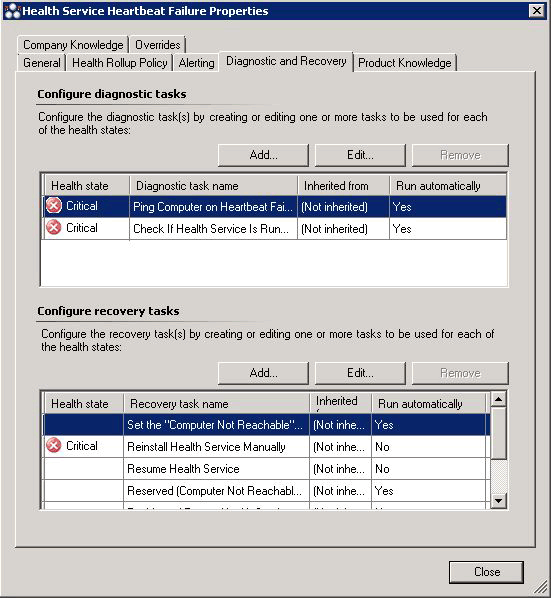This screenshot has height=598, width=551.
Task: Click Edit button for recovery tasks
Action: [x=360, y=373]
